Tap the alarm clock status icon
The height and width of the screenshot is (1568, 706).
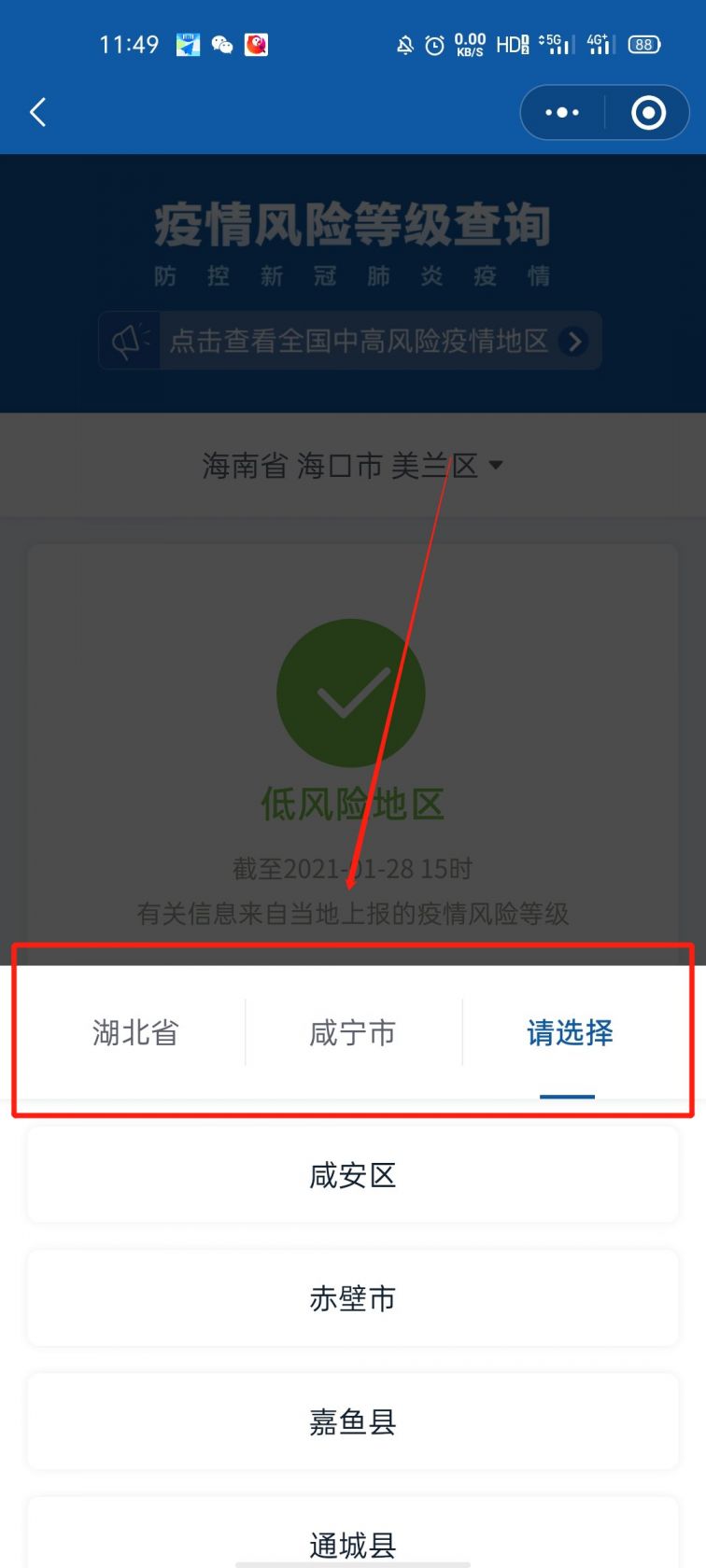(434, 45)
